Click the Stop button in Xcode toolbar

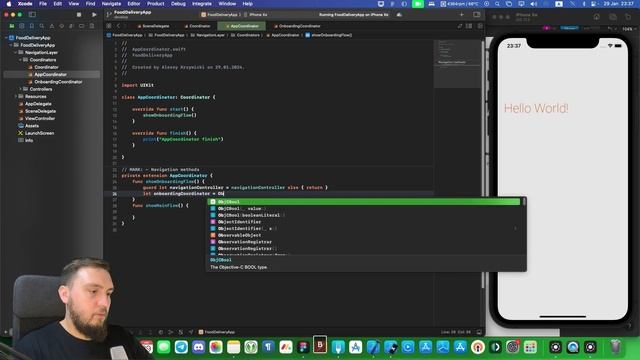(79, 15)
